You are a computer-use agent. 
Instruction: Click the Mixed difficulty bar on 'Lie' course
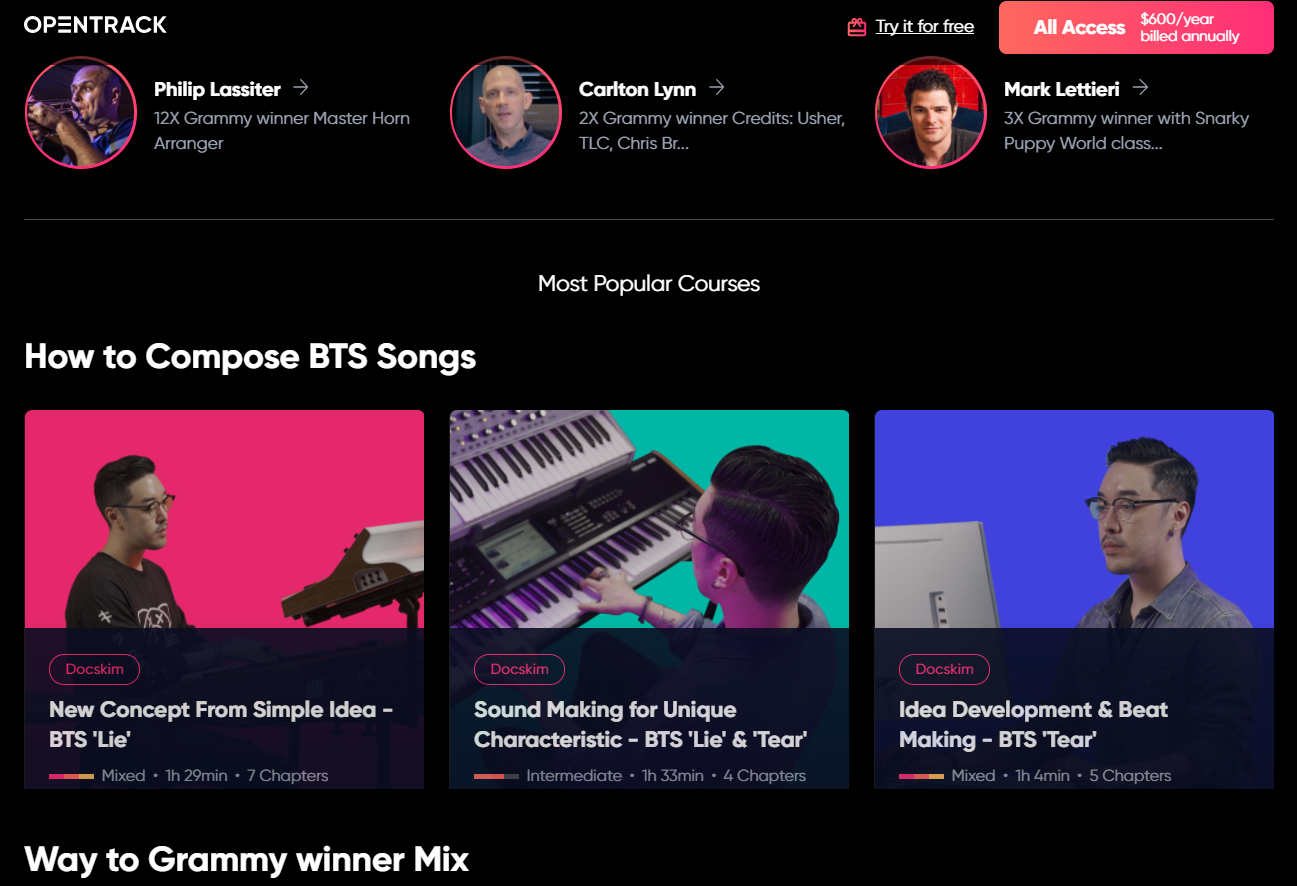point(72,776)
